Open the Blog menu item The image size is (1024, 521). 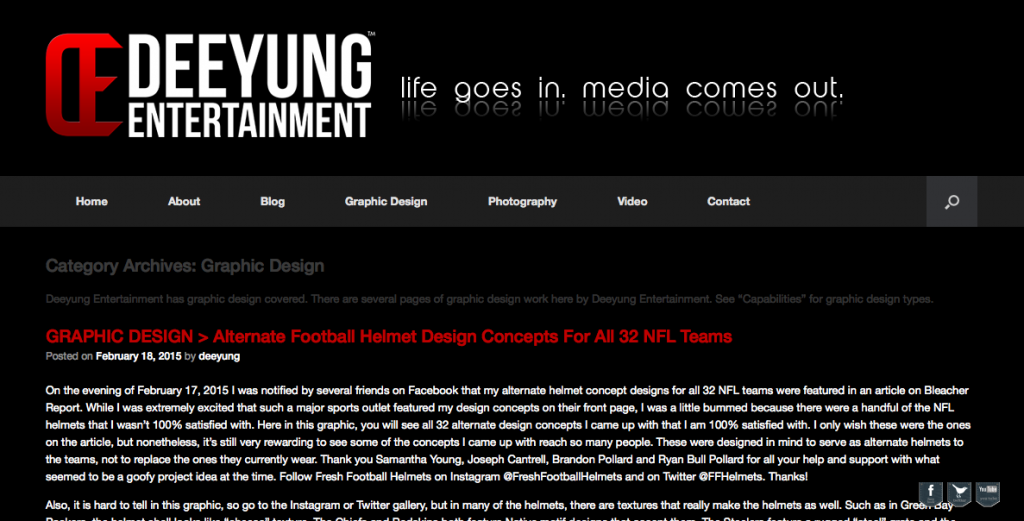(x=272, y=202)
